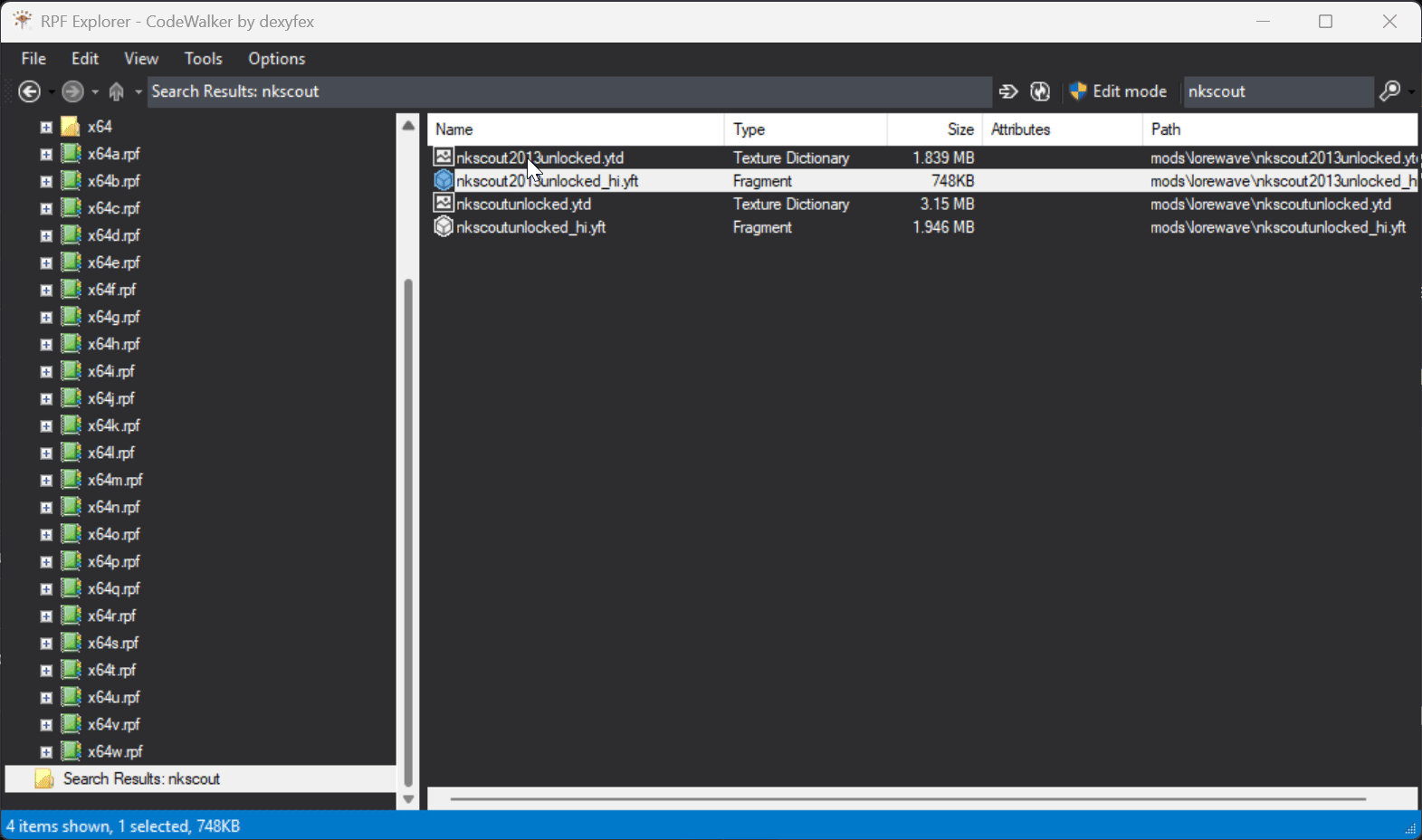The height and width of the screenshot is (840, 1422).
Task: Click the x64d.rpf archive icon
Action: (x=71, y=234)
